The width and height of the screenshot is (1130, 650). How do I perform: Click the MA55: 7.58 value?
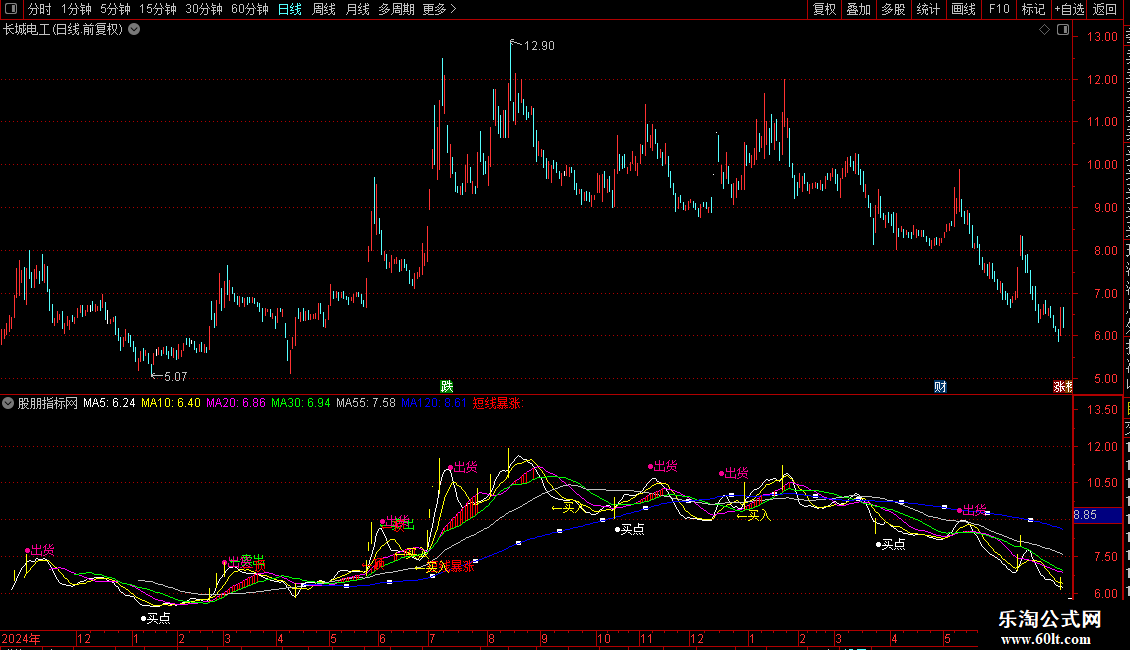point(365,404)
